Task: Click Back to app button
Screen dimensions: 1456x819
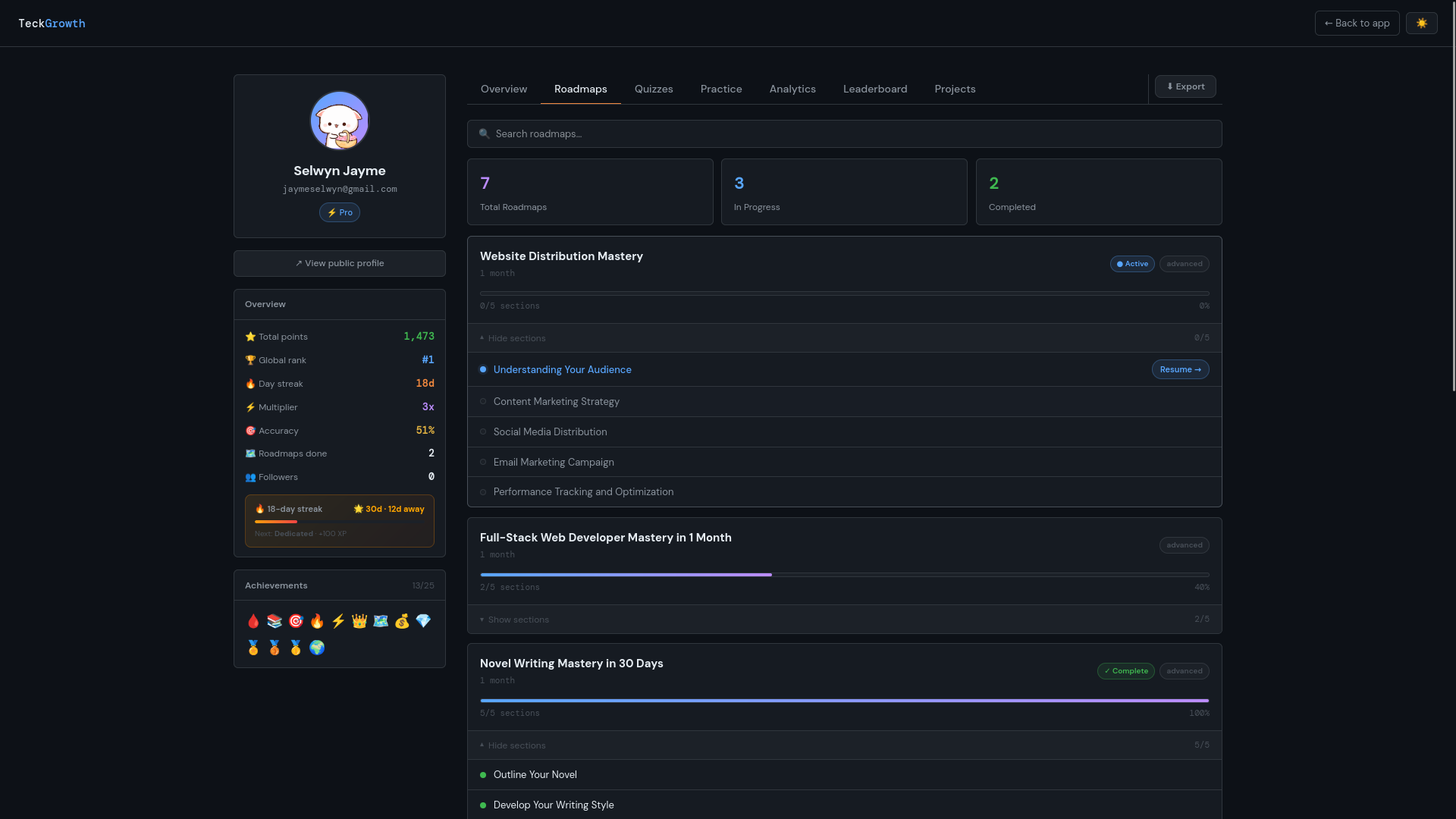Action: pos(1357,23)
